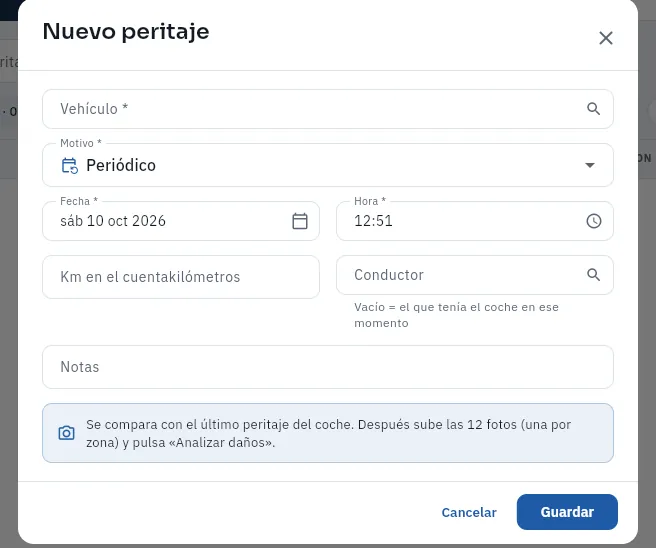Viewport: 656px width, 548px height.
Task: Focus the Km en el cuentakilómetros field
Action: [x=181, y=277]
